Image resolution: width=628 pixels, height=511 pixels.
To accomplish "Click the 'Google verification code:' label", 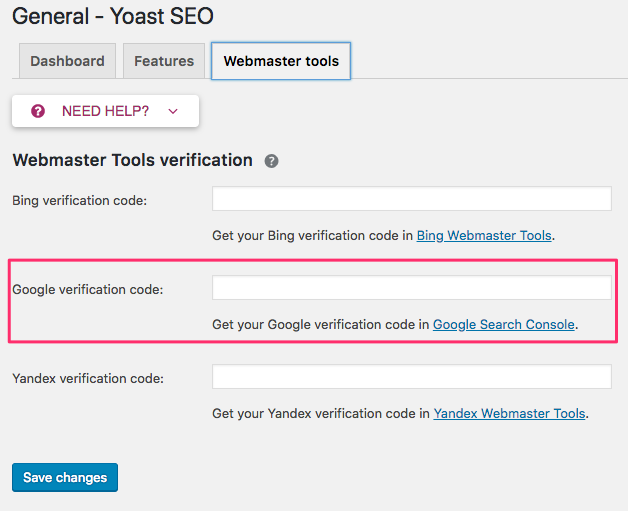I will tap(88, 290).
